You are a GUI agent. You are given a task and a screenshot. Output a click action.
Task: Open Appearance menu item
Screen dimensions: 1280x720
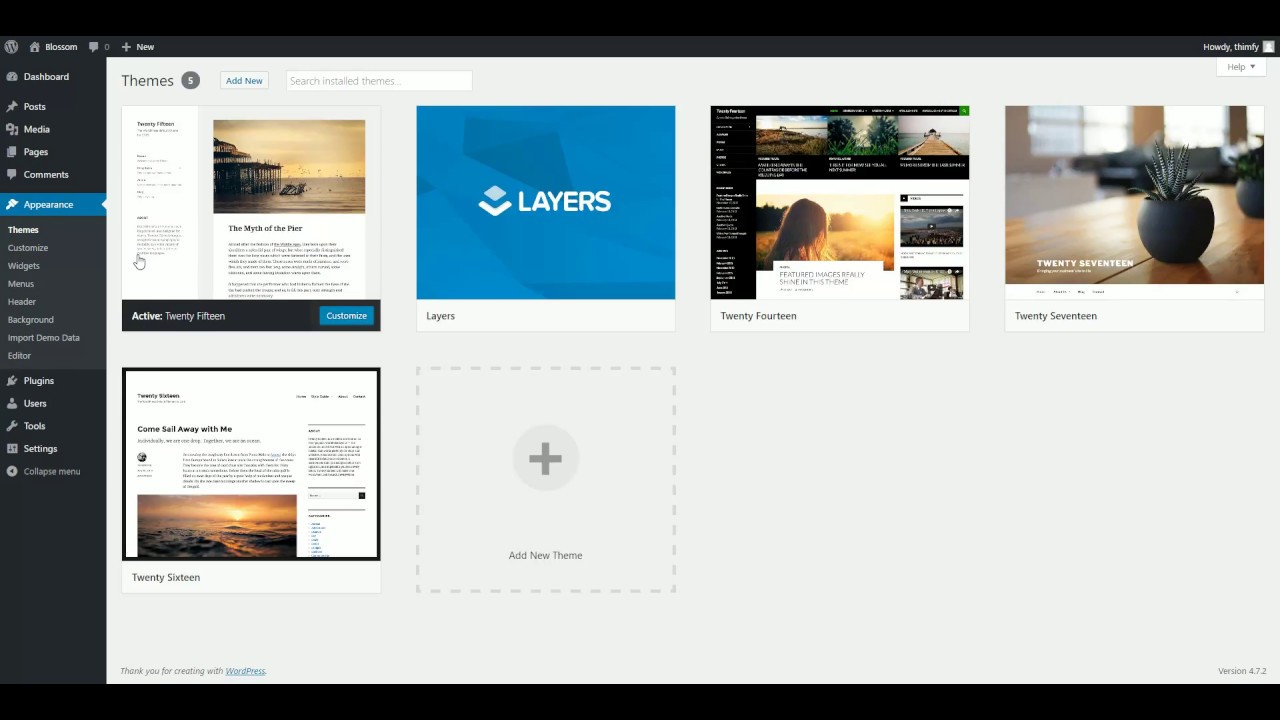coord(53,205)
